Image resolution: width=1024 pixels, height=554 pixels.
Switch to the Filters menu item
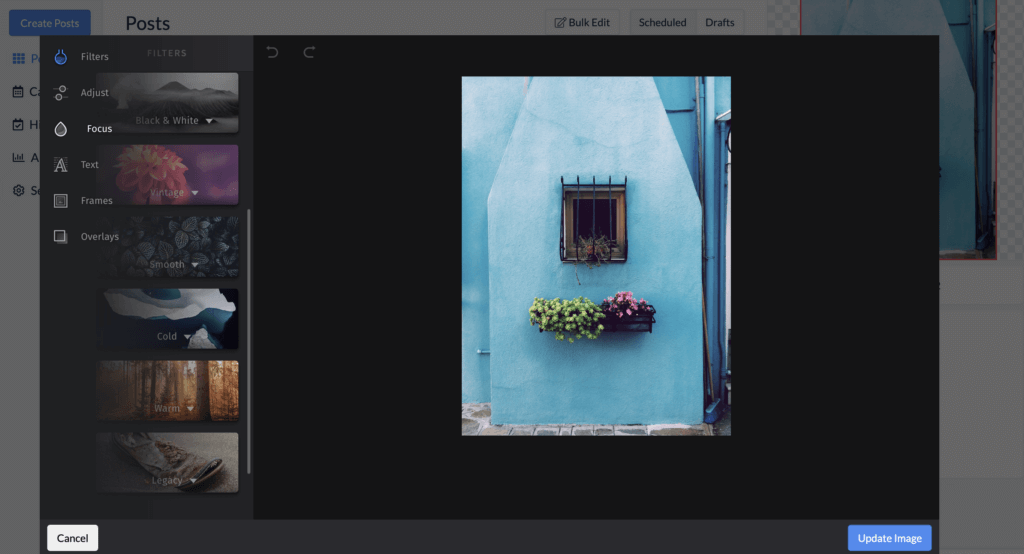tap(95, 57)
